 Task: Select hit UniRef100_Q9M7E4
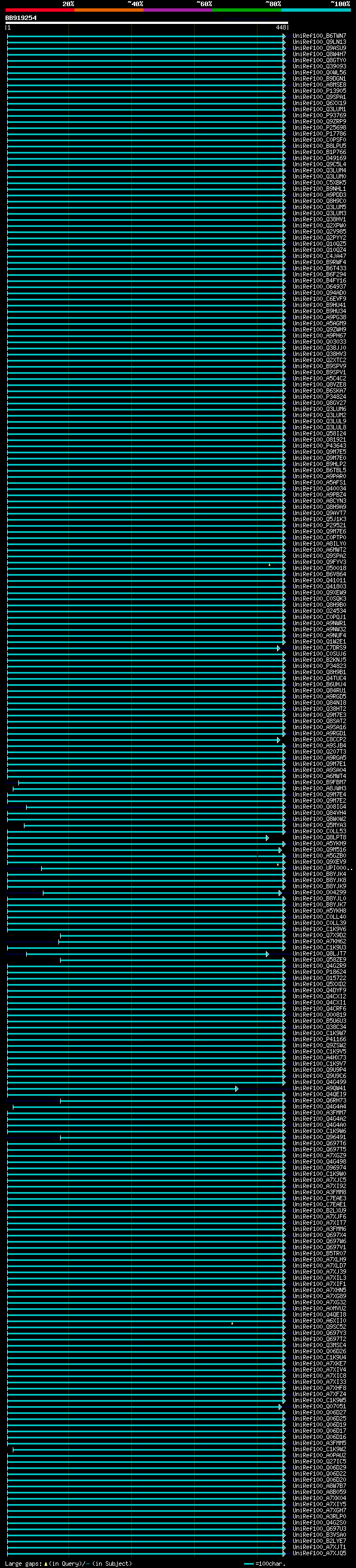coord(319,795)
